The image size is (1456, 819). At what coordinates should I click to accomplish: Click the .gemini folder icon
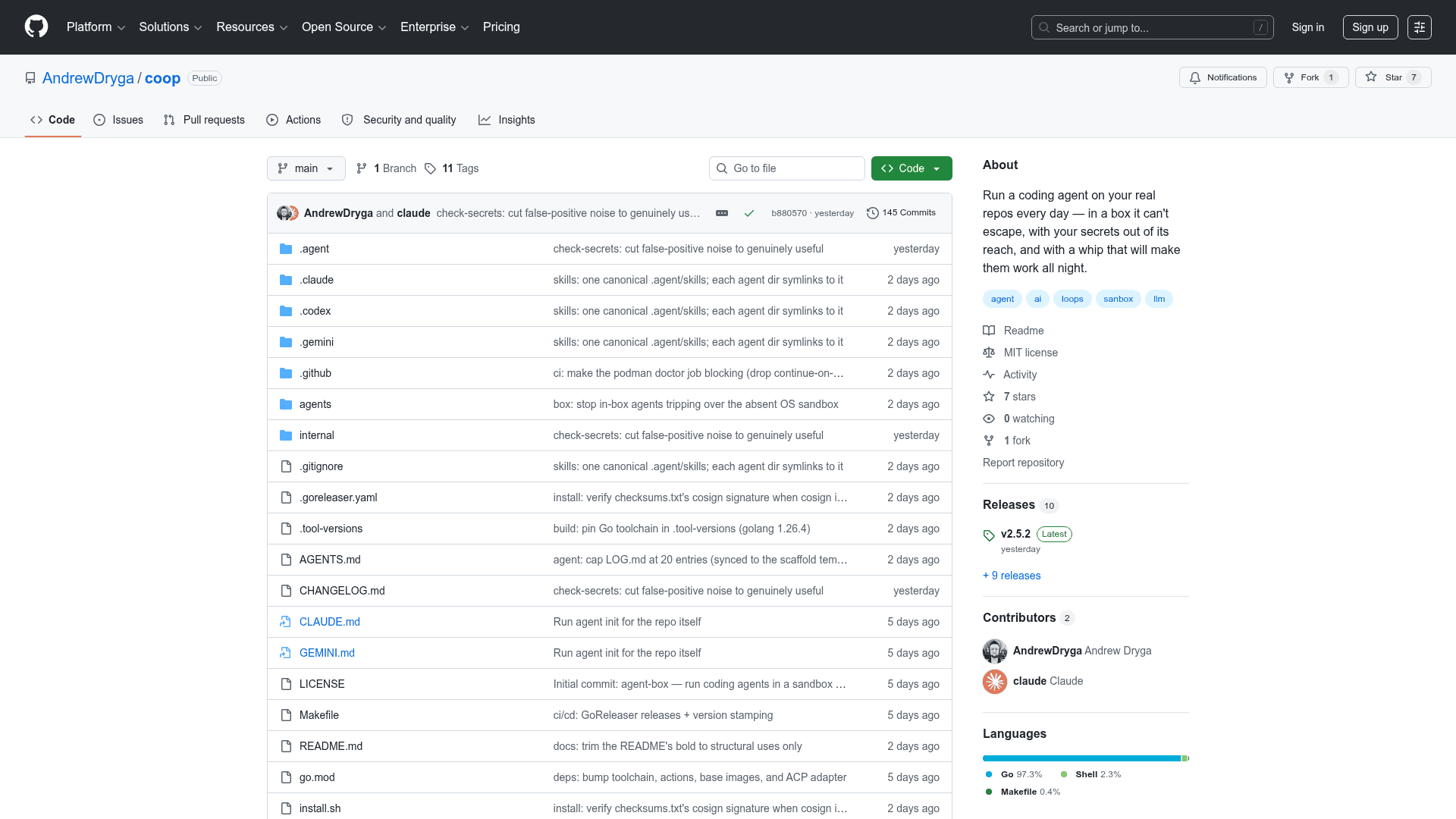pos(286,342)
